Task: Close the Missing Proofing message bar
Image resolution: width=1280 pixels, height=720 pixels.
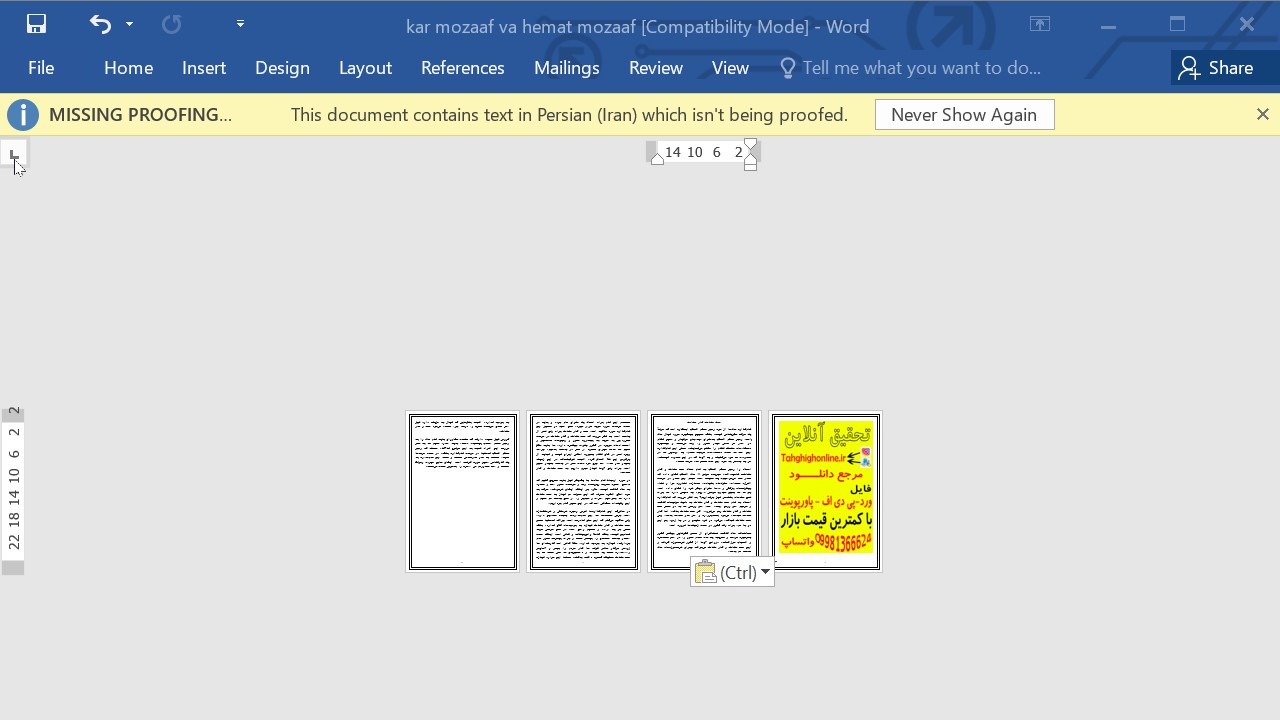Action: [x=1262, y=115]
